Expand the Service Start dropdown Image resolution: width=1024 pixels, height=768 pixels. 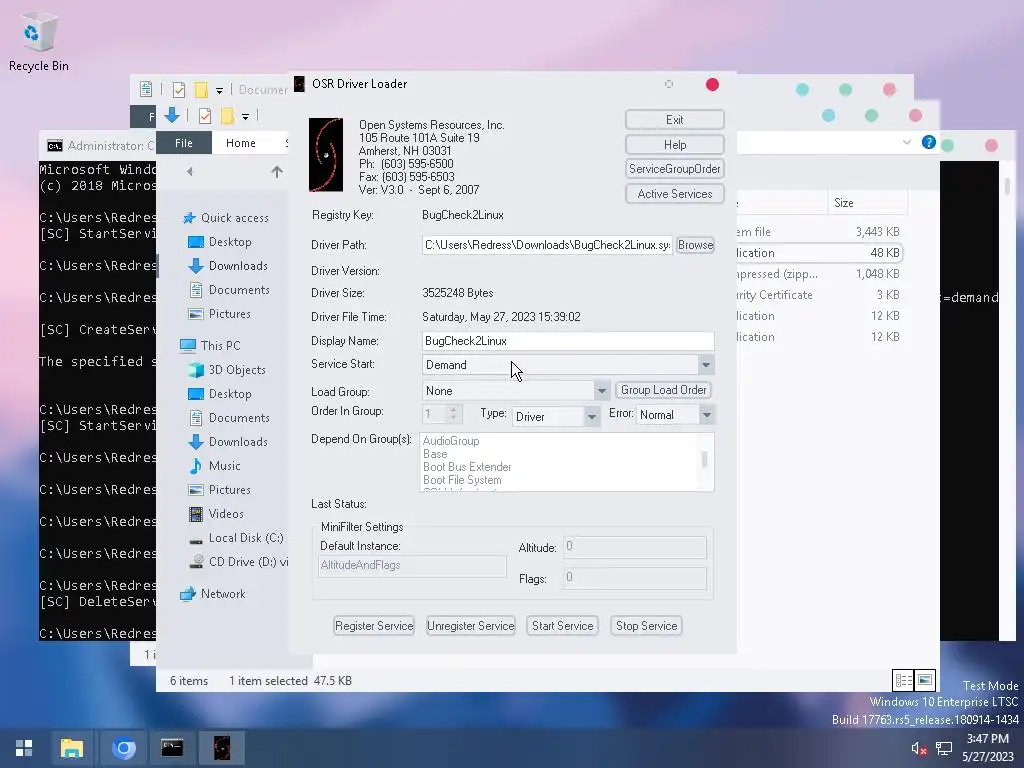click(706, 365)
